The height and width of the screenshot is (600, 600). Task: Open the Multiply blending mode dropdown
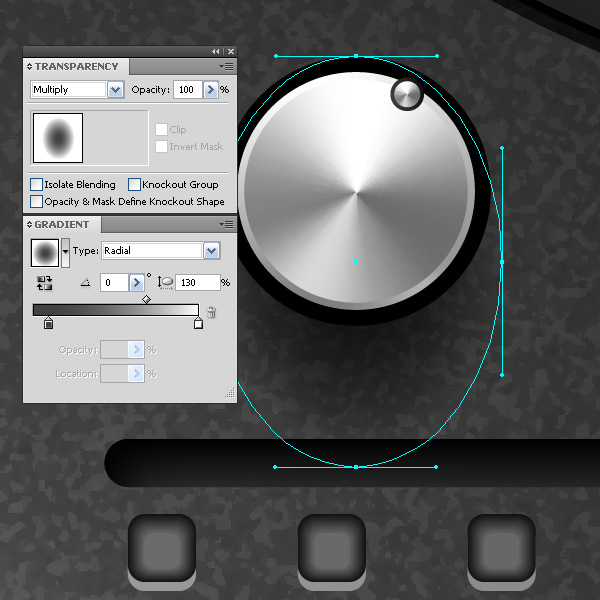coord(116,90)
